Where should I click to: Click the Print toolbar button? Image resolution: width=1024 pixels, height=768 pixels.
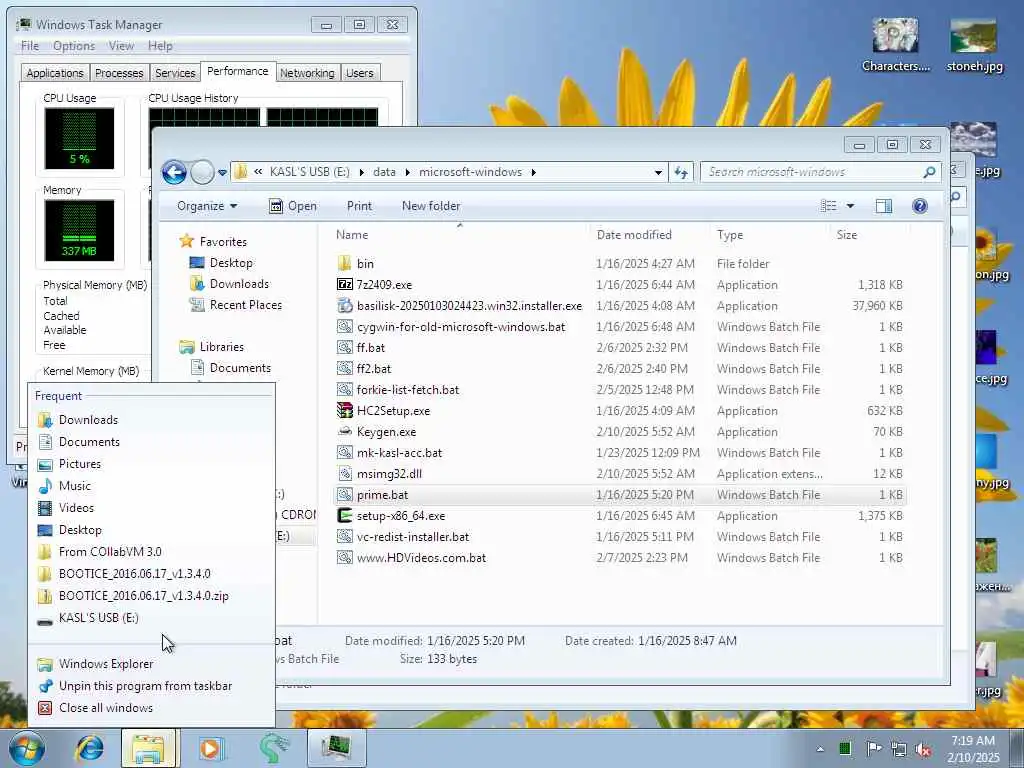coord(359,206)
